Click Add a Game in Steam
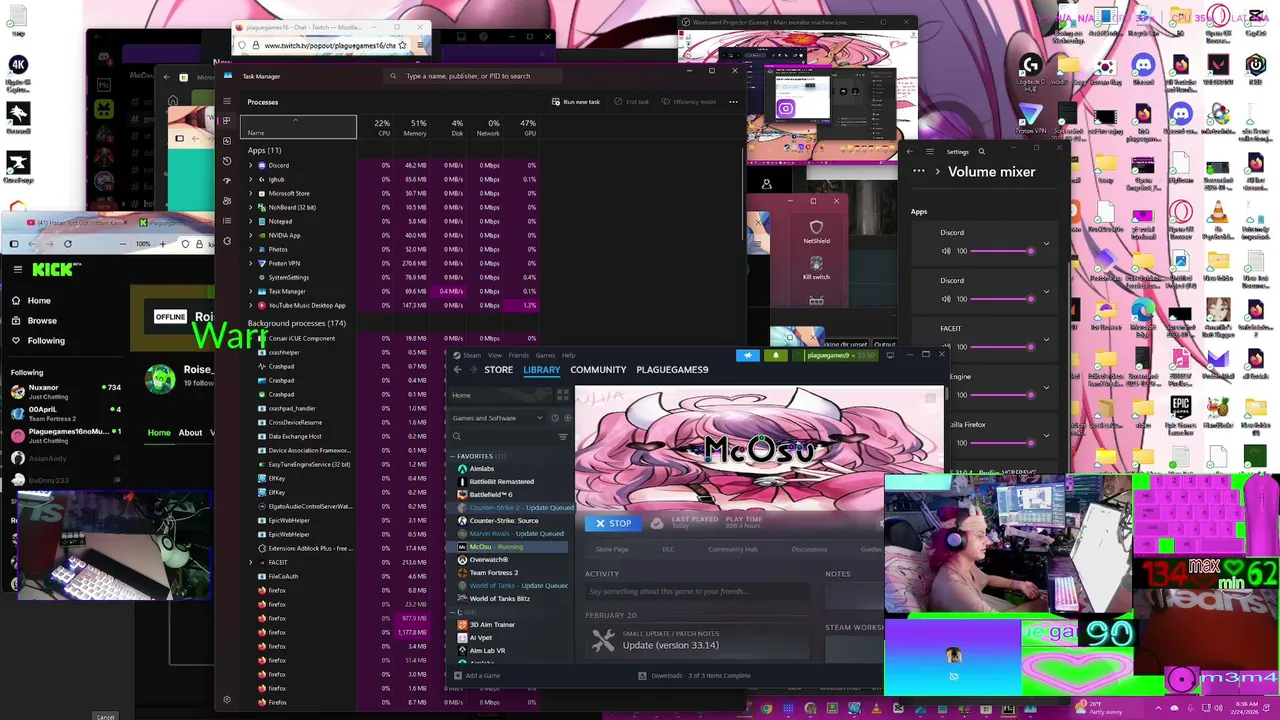1280x720 pixels. pos(476,675)
